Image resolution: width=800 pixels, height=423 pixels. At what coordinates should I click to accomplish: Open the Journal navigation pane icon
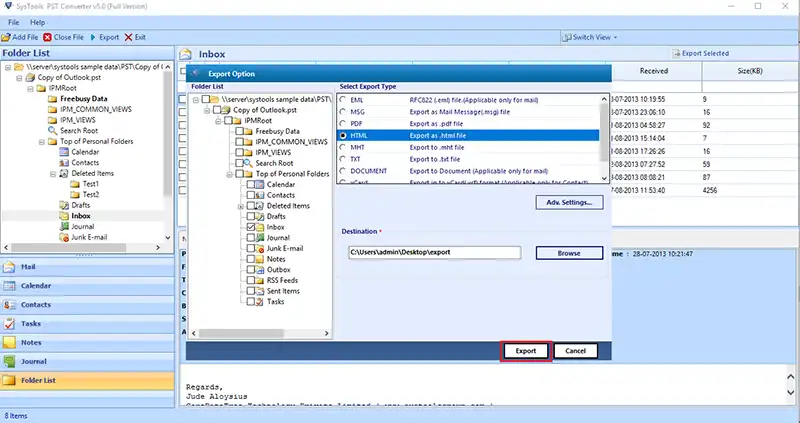9,361
